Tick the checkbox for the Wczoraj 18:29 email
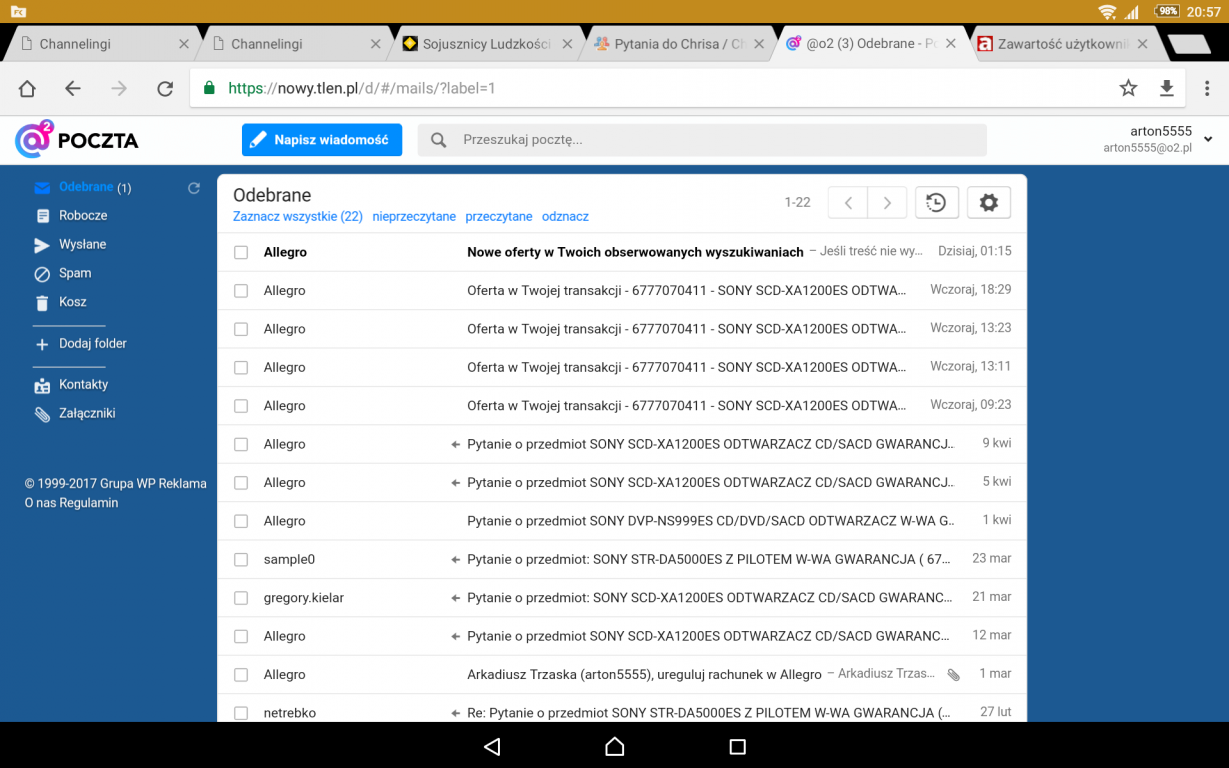 tap(241, 291)
